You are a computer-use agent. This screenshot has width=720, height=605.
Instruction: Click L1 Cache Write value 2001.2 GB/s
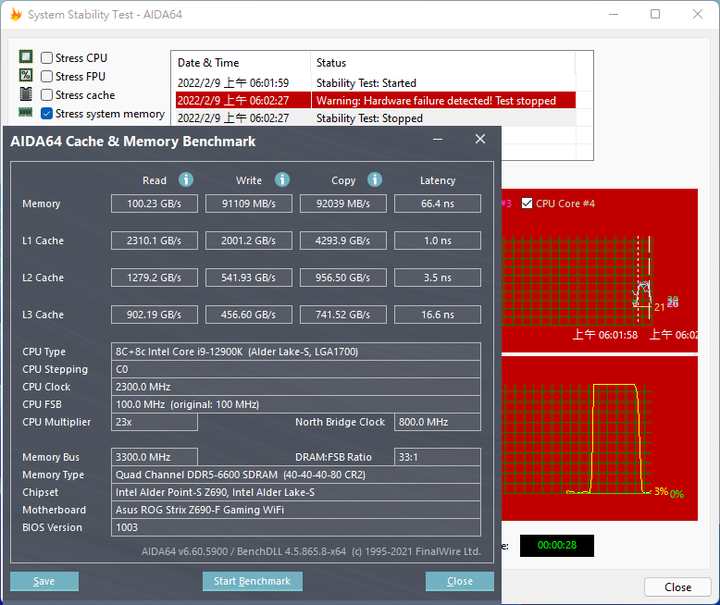pyautogui.click(x=248, y=241)
